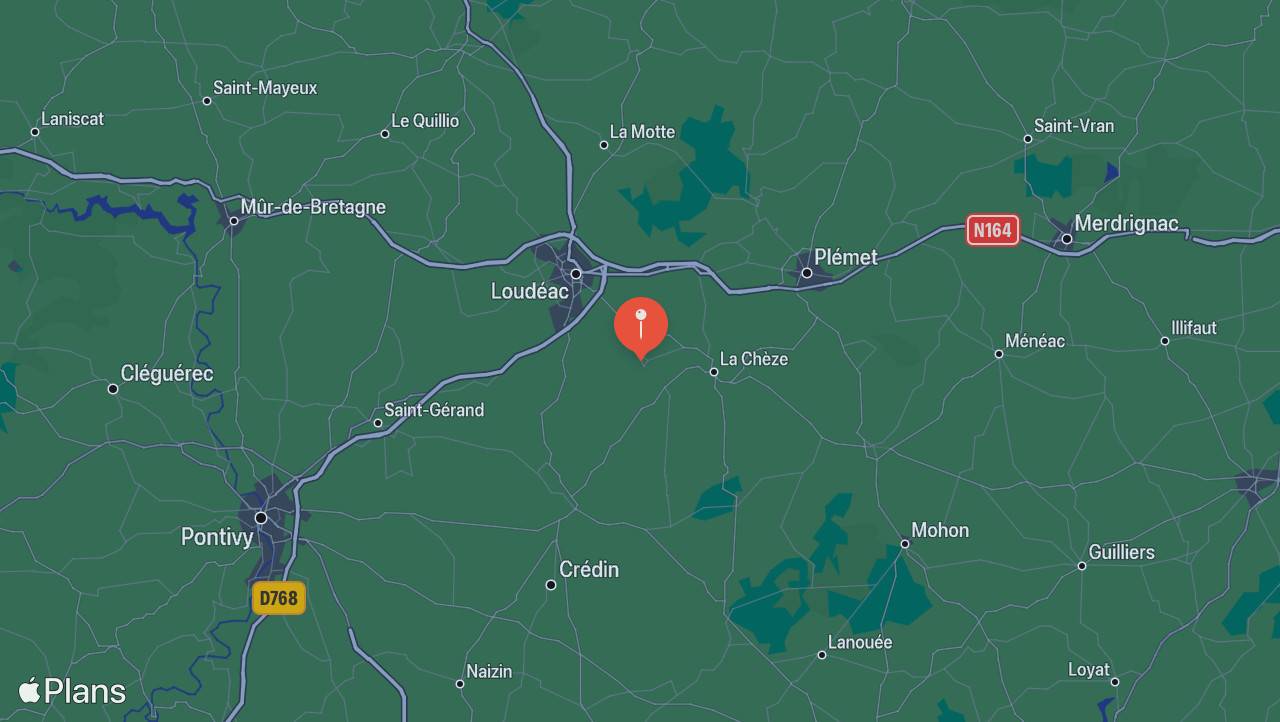
Task: Select the Pontivy city dot
Action: pos(261,518)
